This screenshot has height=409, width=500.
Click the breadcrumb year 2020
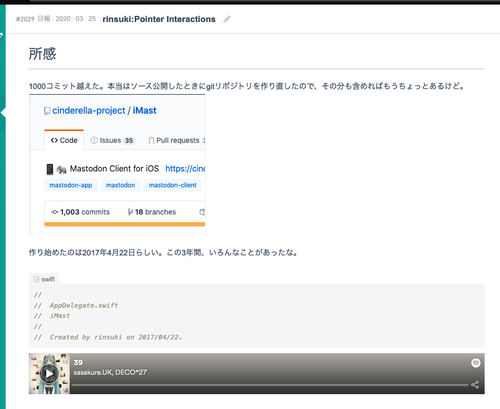point(63,19)
